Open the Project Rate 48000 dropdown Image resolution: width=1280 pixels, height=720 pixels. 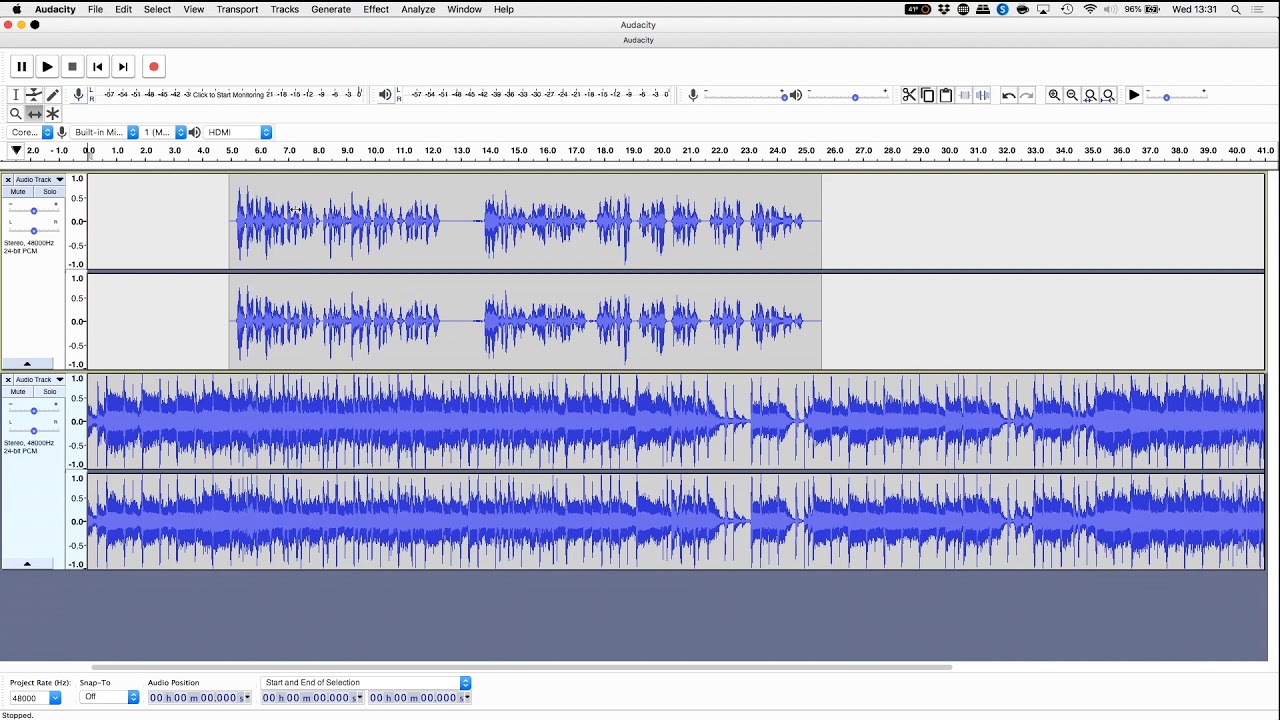coord(35,698)
